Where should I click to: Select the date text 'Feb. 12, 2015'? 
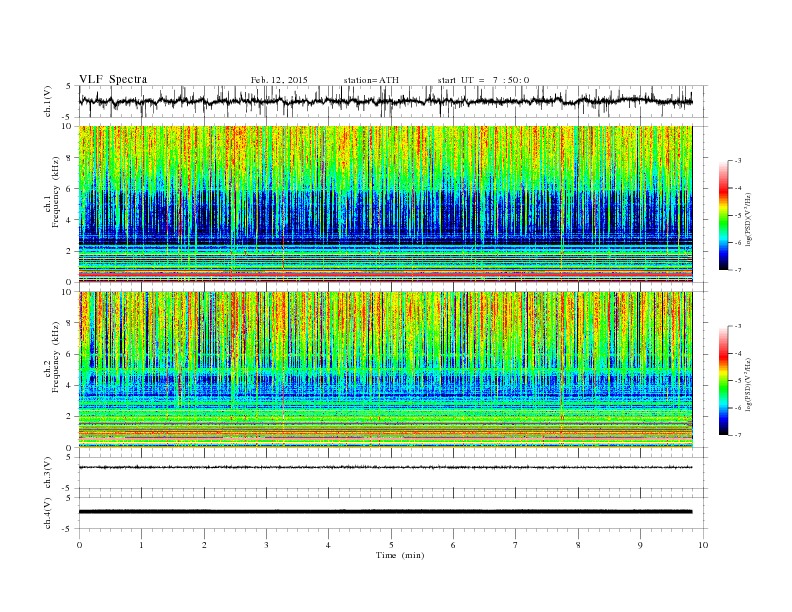pos(279,80)
